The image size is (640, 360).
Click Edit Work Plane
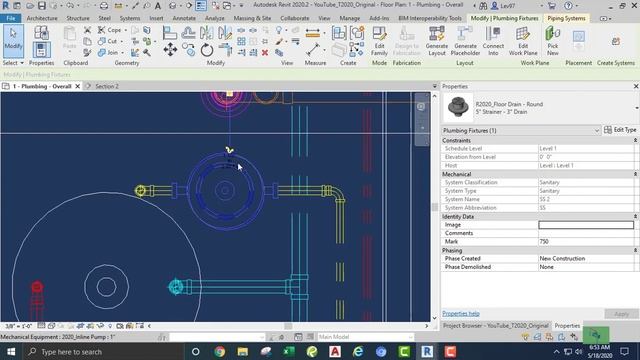(x=523, y=41)
